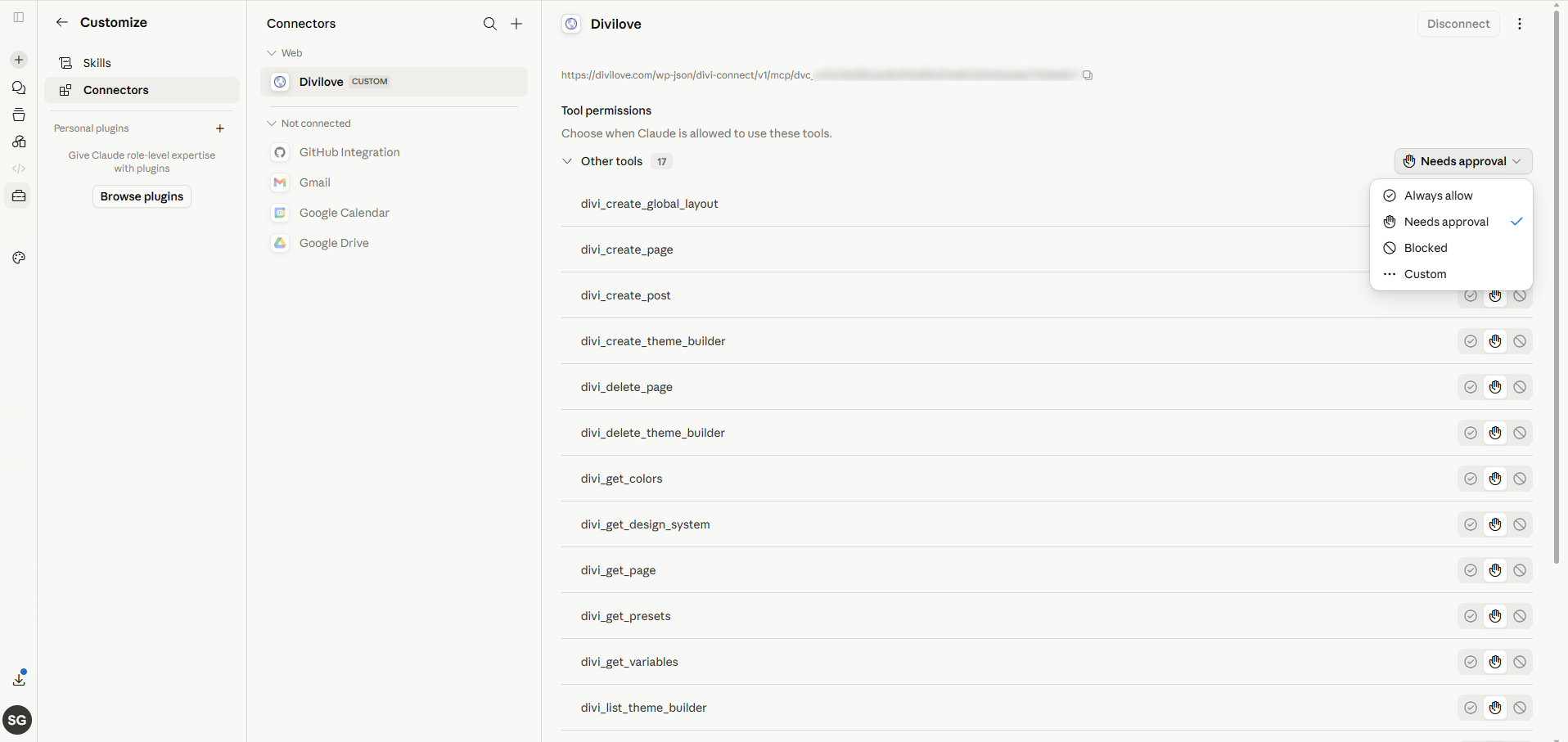
Task: Choose Always allow from dropdown menu
Action: pyautogui.click(x=1450, y=196)
